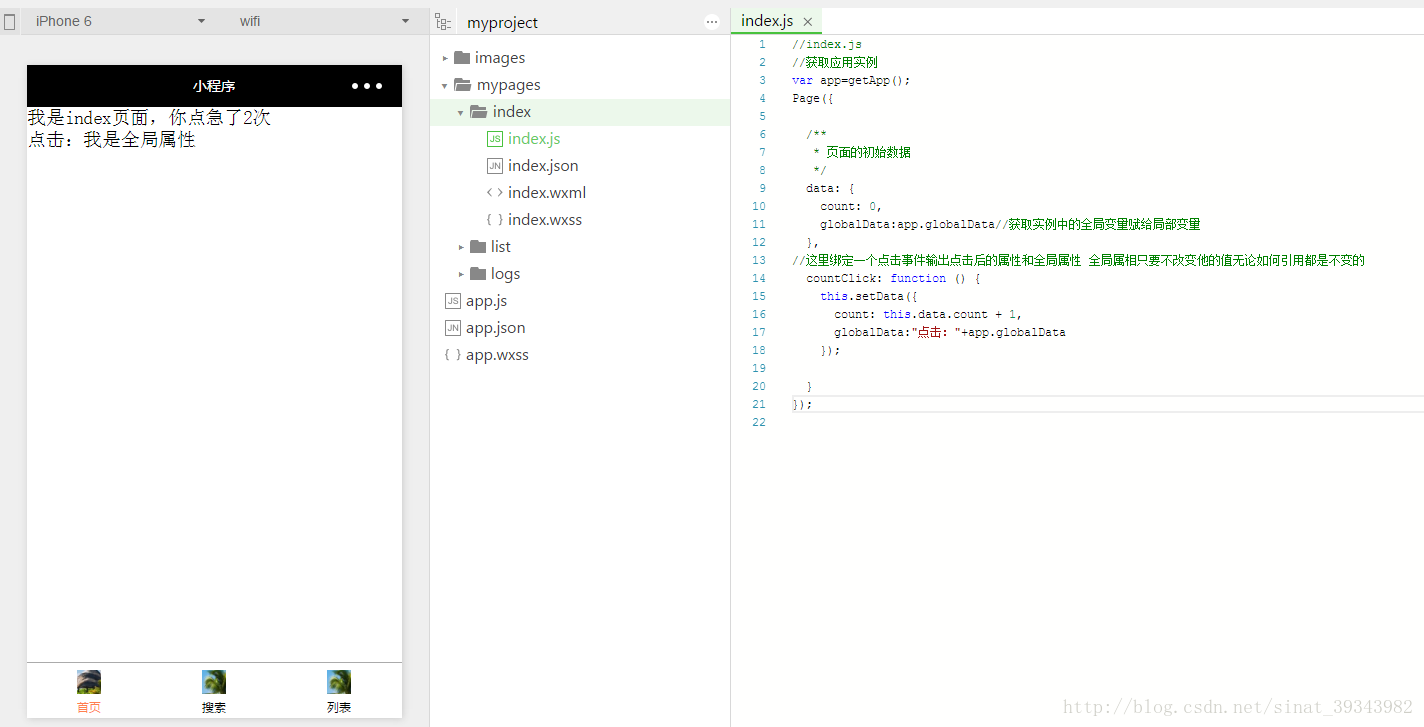Viewport: 1424px width, 727px height.
Task: Tap the 搜索 tab bar icon
Action: coord(214,682)
